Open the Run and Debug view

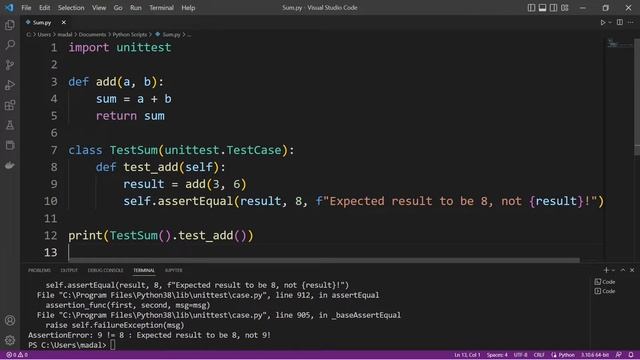click(10, 85)
